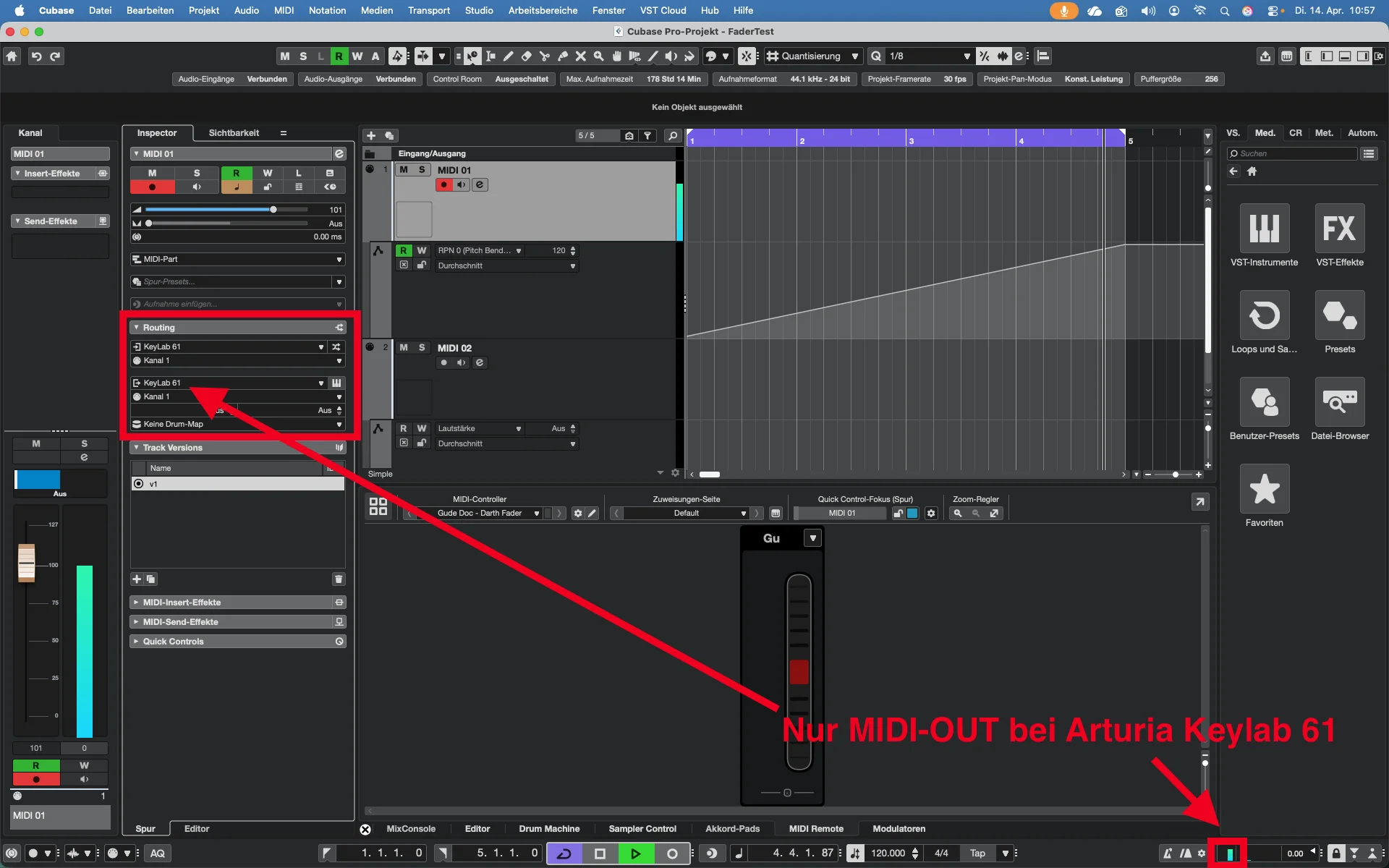1389x868 pixels.
Task: Expand the MIDI-Insert-Effekte section
Action: [136, 603]
